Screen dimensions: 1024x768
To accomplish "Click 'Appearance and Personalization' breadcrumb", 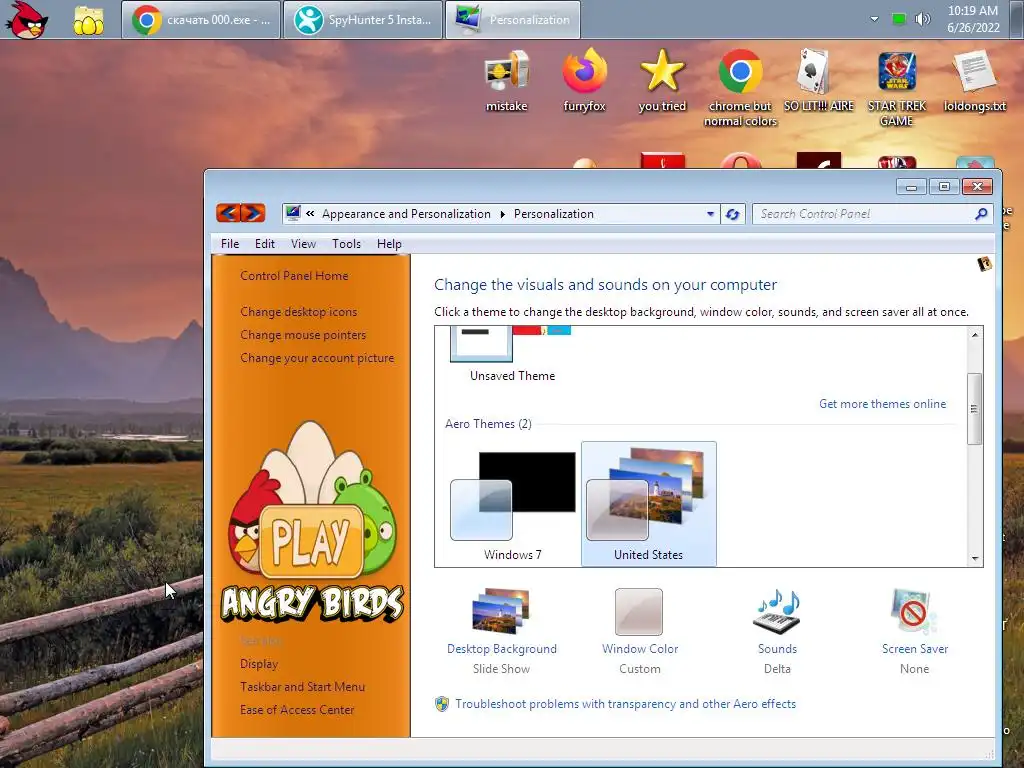I will click(406, 214).
